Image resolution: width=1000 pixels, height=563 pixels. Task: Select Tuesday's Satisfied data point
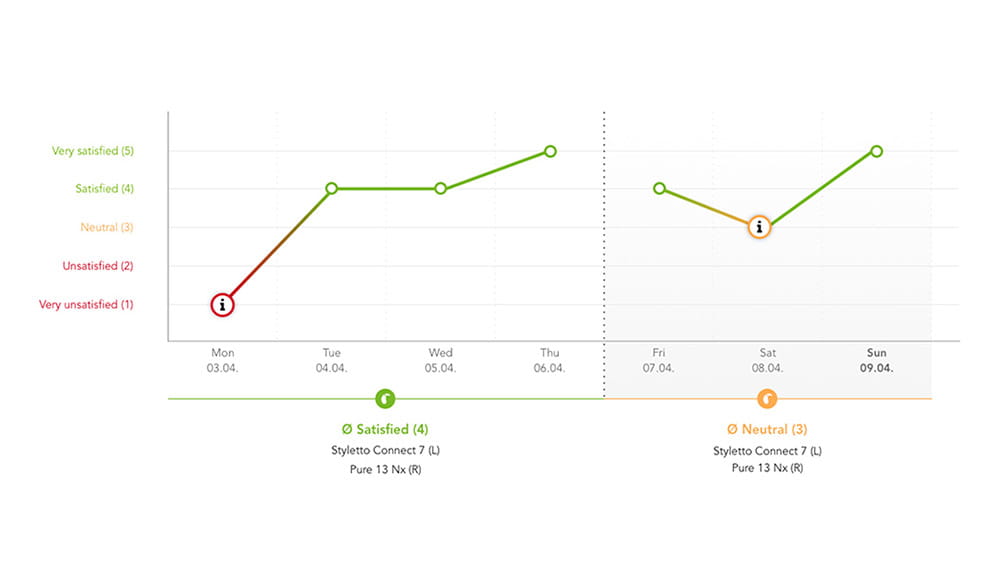coord(332,188)
